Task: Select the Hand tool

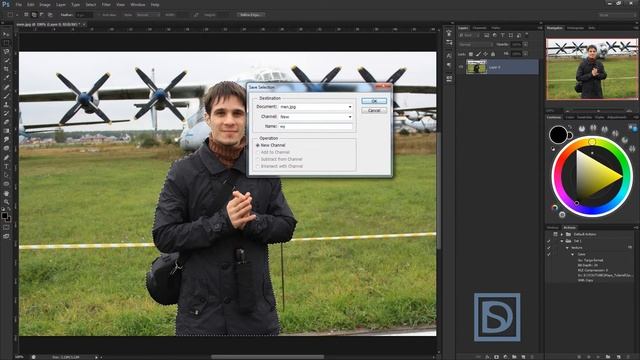Action: click(6, 193)
